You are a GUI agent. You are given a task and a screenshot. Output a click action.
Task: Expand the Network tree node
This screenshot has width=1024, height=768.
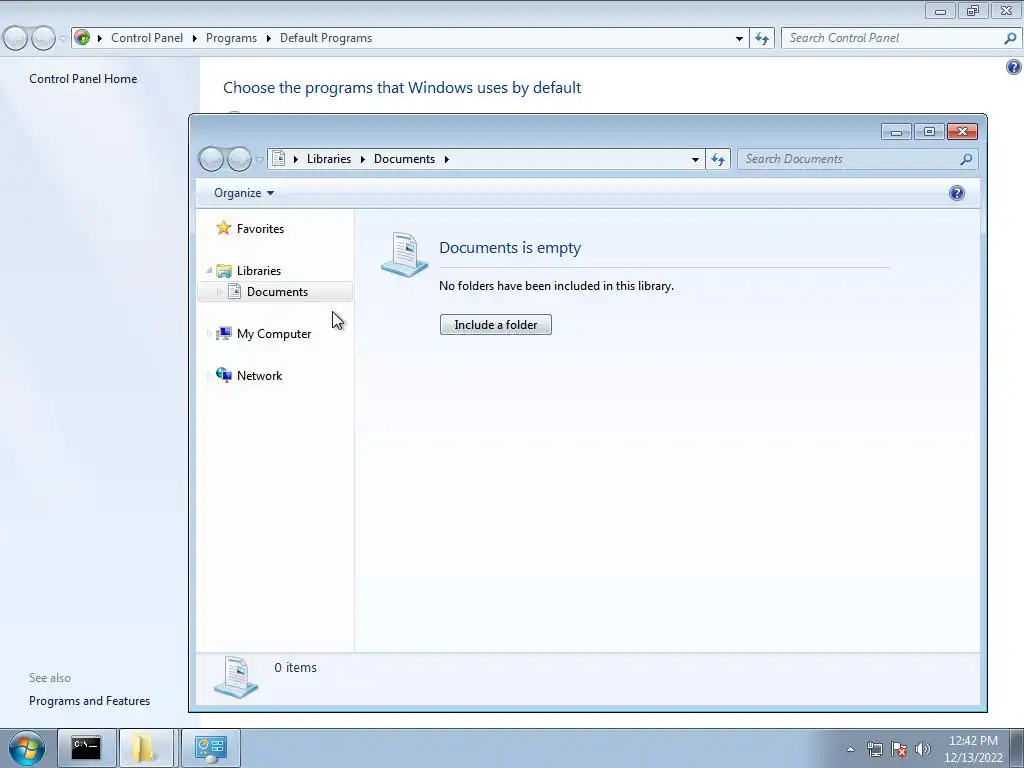[x=209, y=376]
